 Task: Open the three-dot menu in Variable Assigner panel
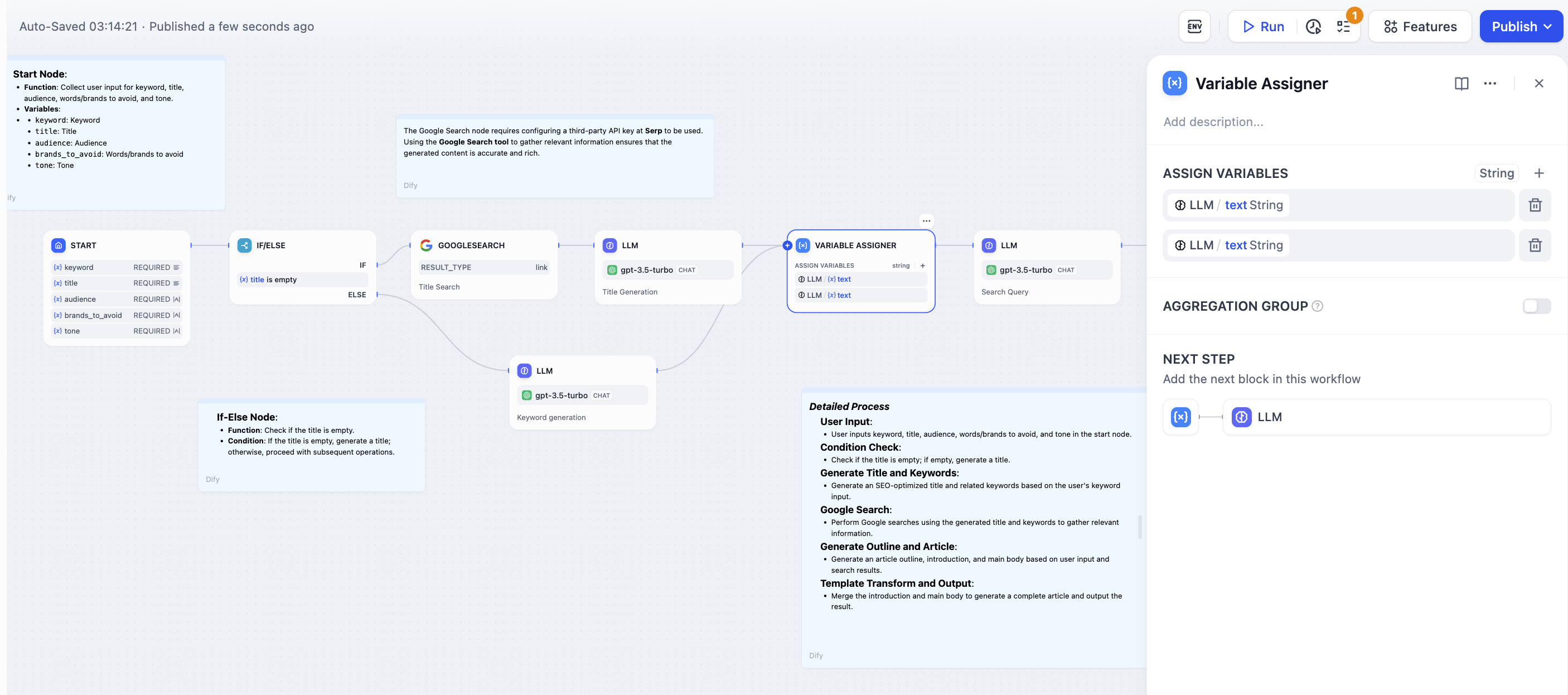(x=1489, y=84)
